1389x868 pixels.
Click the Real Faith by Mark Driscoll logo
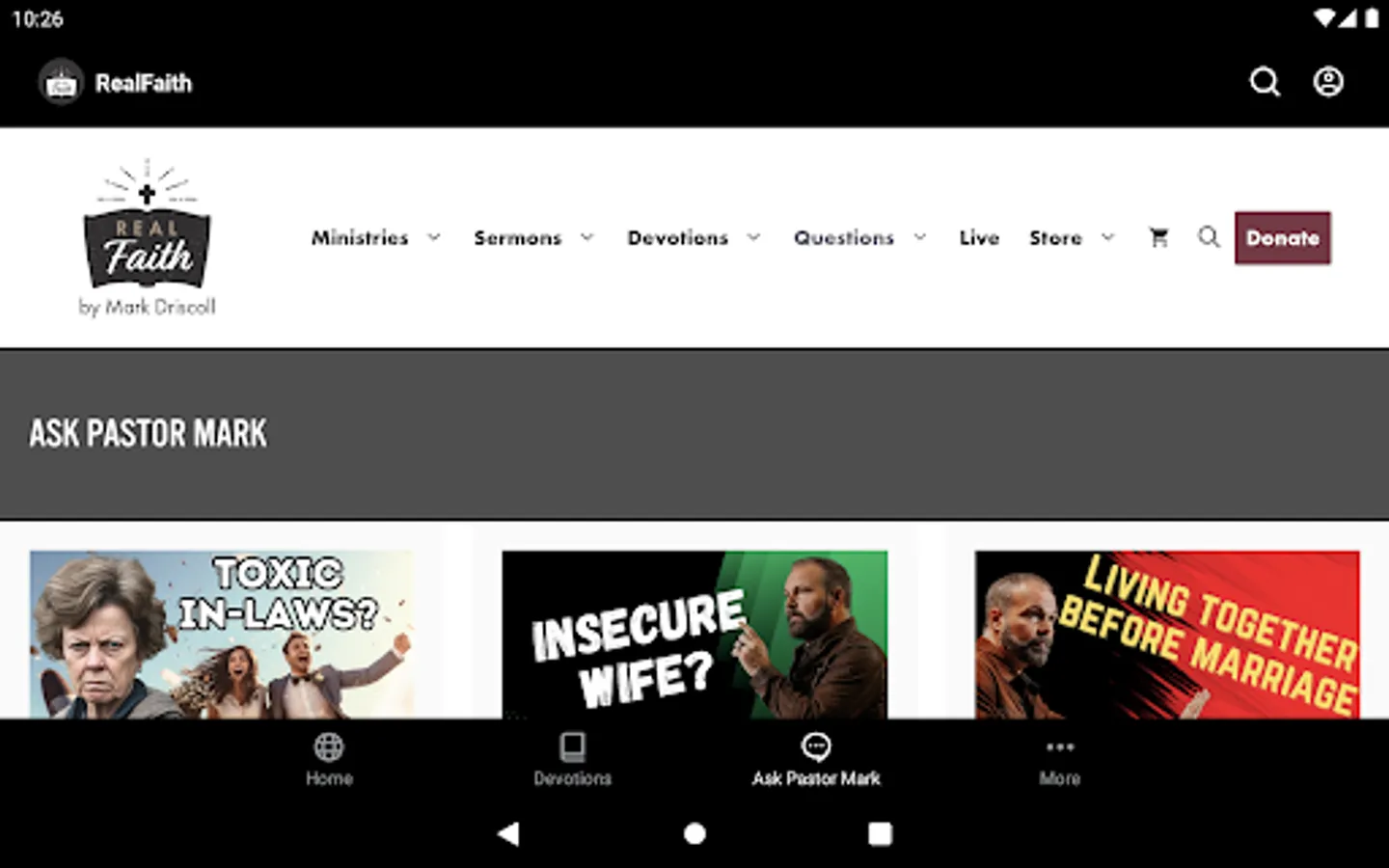(x=147, y=237)
